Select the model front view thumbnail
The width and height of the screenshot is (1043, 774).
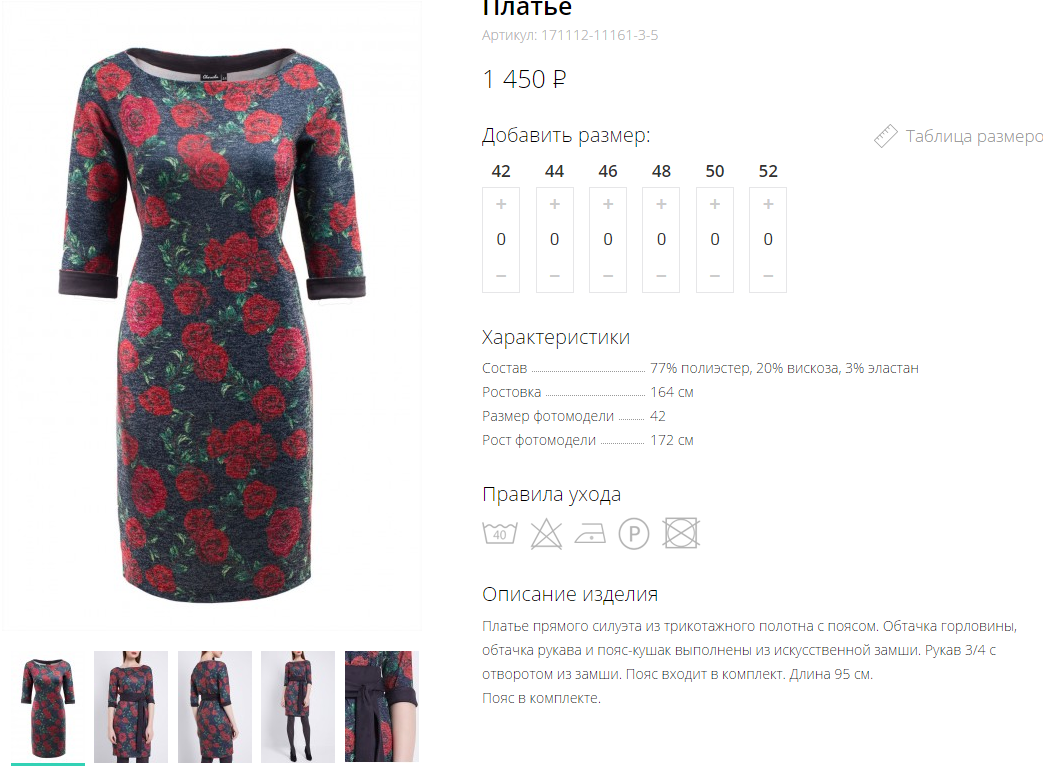131,707
